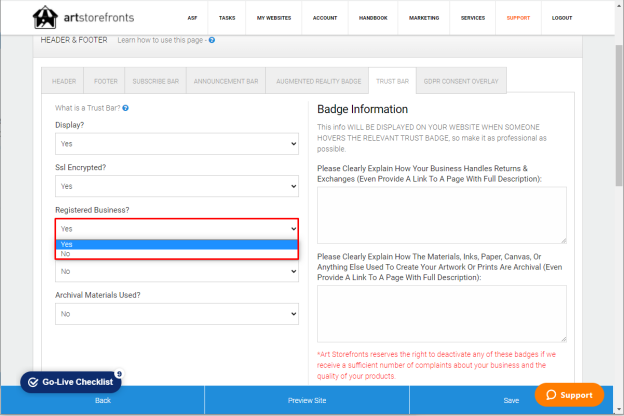Screen dimensions: 624x416
Task: Click the What is a Trust Bar? text
Action: [88, 108]
